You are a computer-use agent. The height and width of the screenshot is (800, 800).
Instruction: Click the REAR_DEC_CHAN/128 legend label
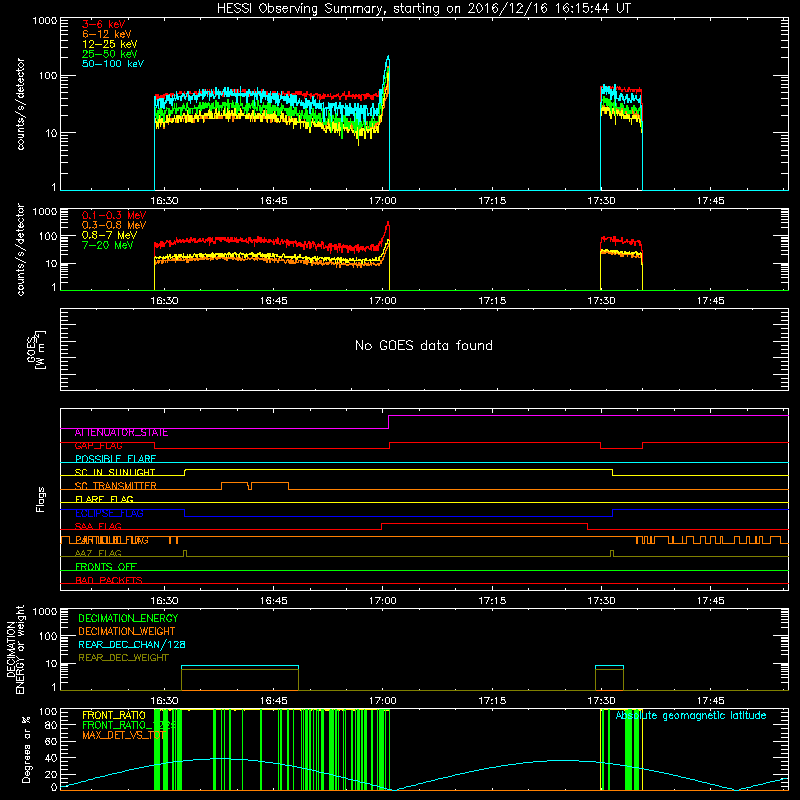click(x=132, y=645)
